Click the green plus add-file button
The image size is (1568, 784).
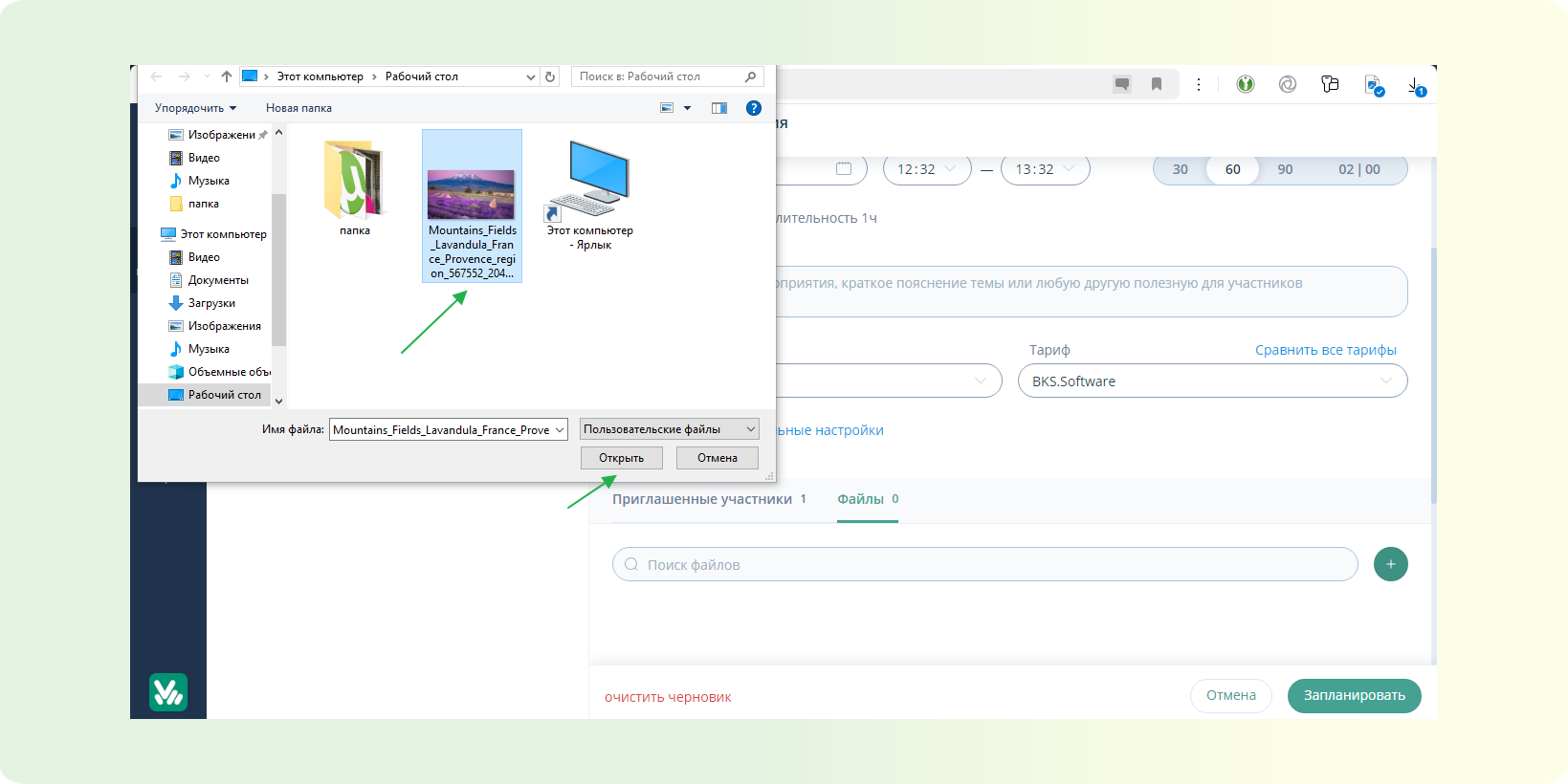1390,564
